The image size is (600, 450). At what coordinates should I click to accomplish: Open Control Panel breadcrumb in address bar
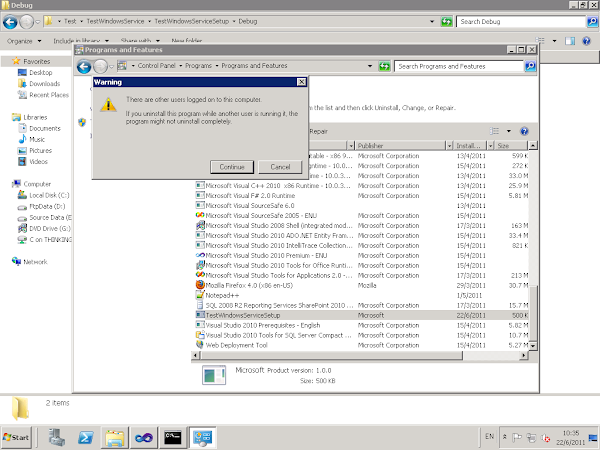coord(157,66)
